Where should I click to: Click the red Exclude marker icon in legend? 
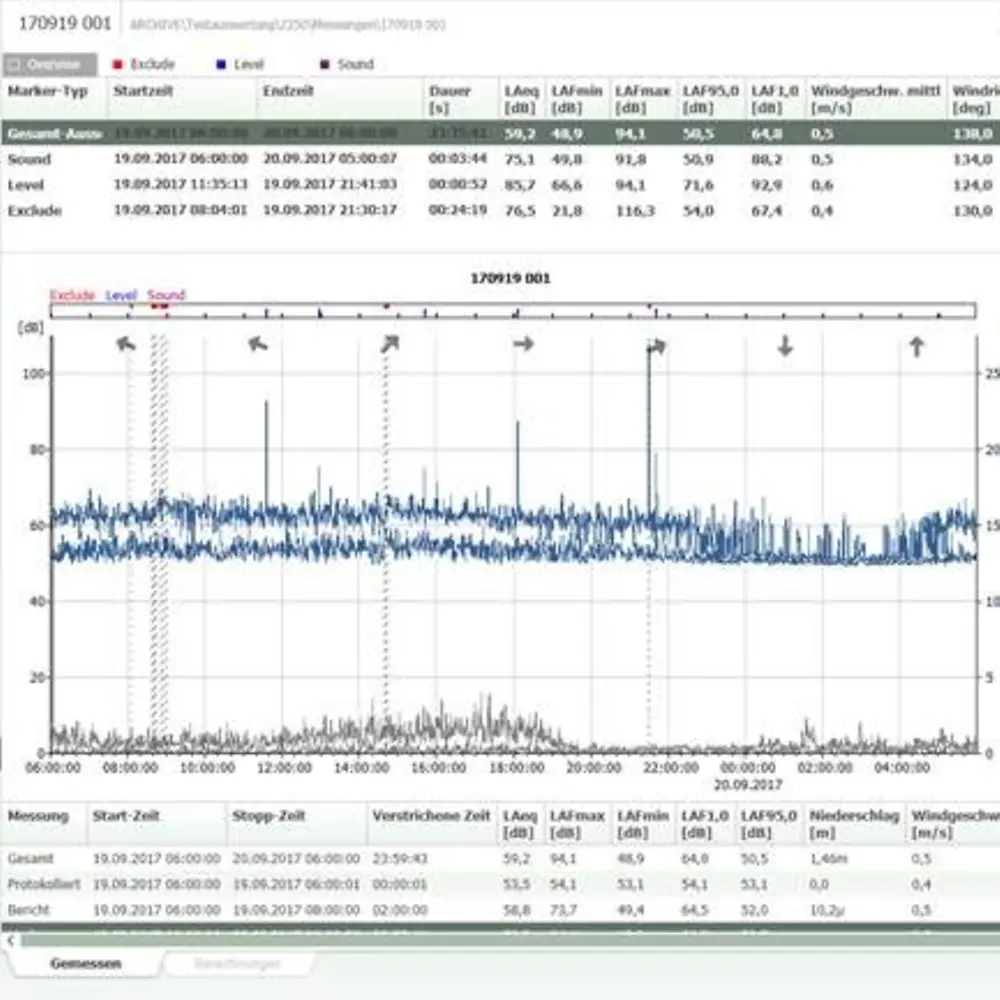119,65
